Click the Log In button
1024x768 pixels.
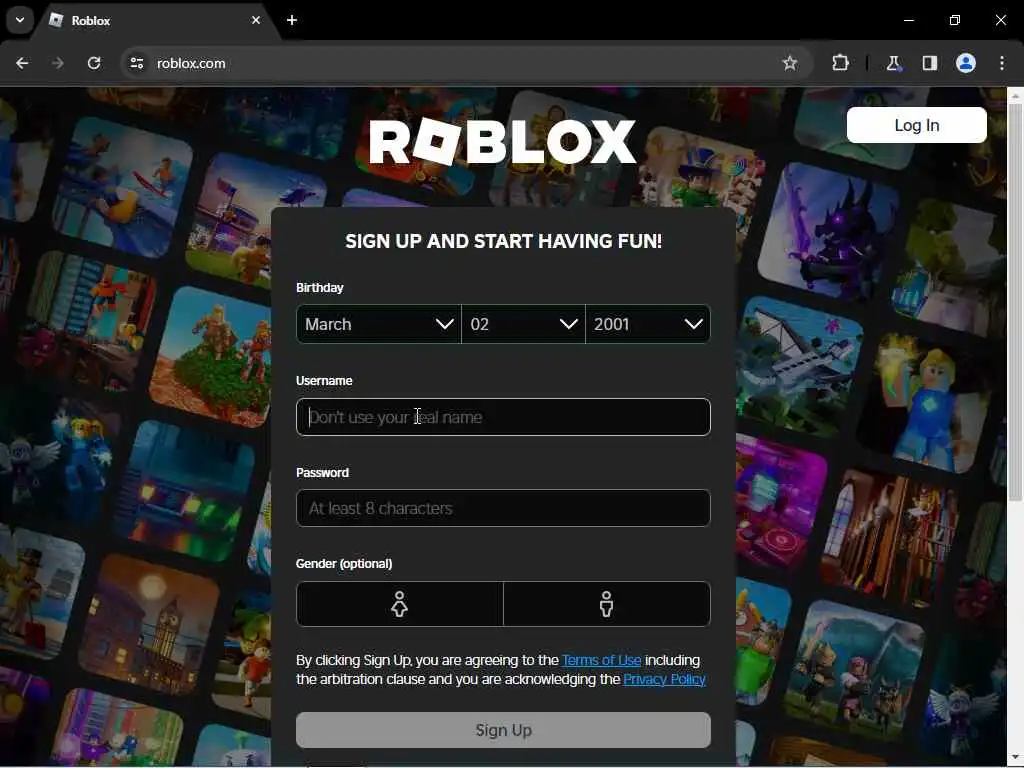(x=916, y=125)
